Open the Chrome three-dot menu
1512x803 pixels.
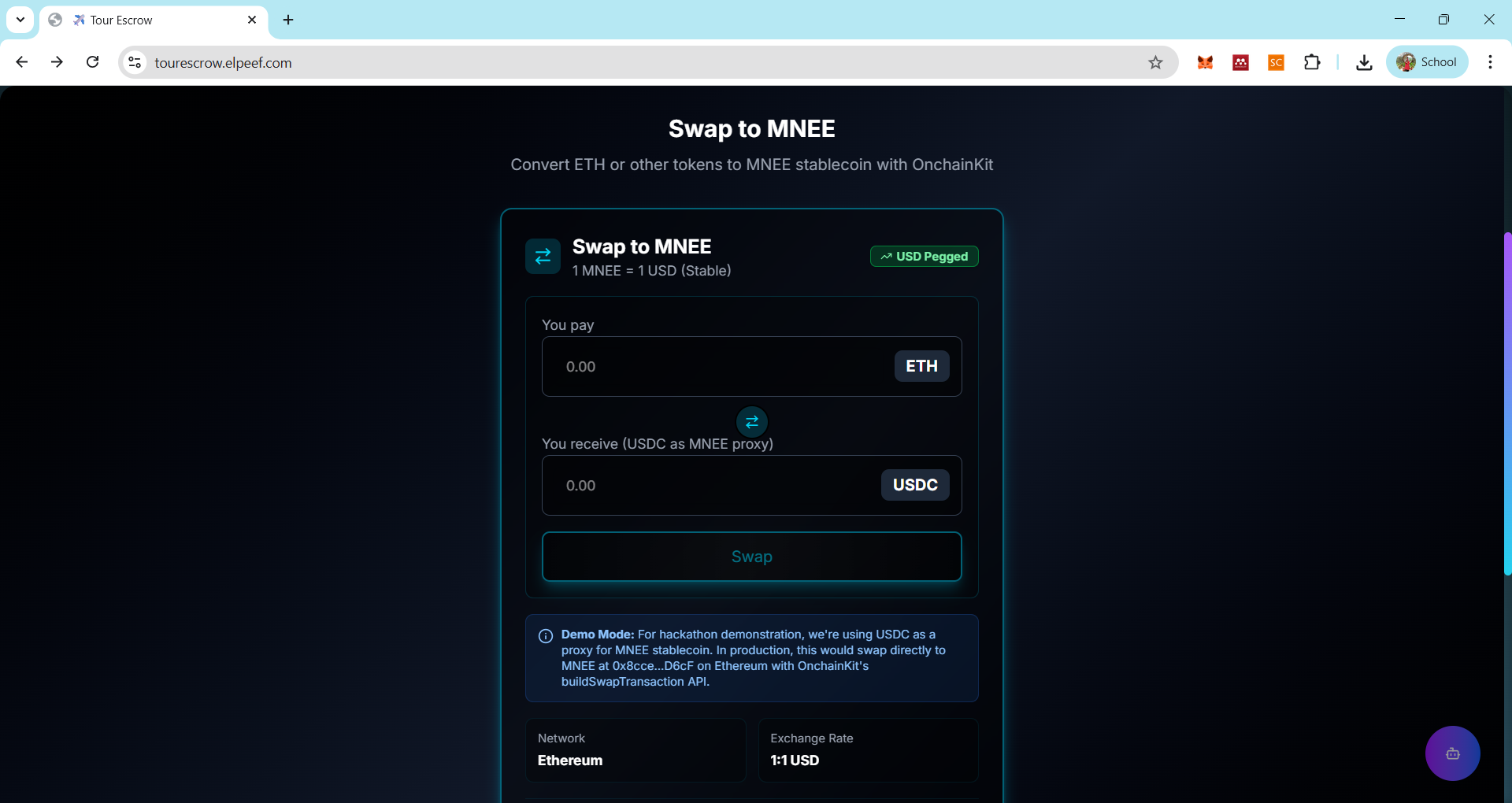point(1490,62)
